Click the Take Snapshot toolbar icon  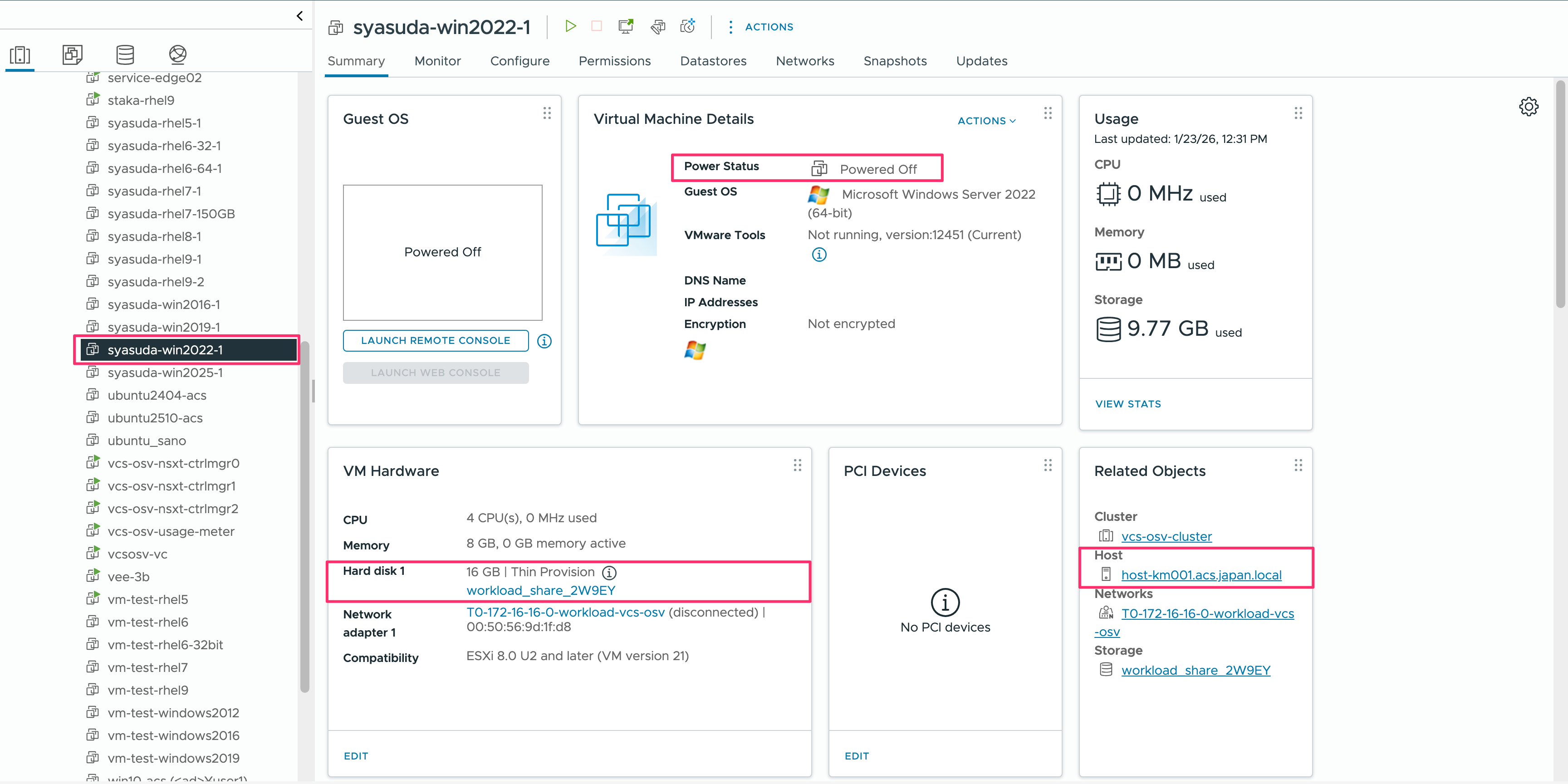click(x=687, y=26)
